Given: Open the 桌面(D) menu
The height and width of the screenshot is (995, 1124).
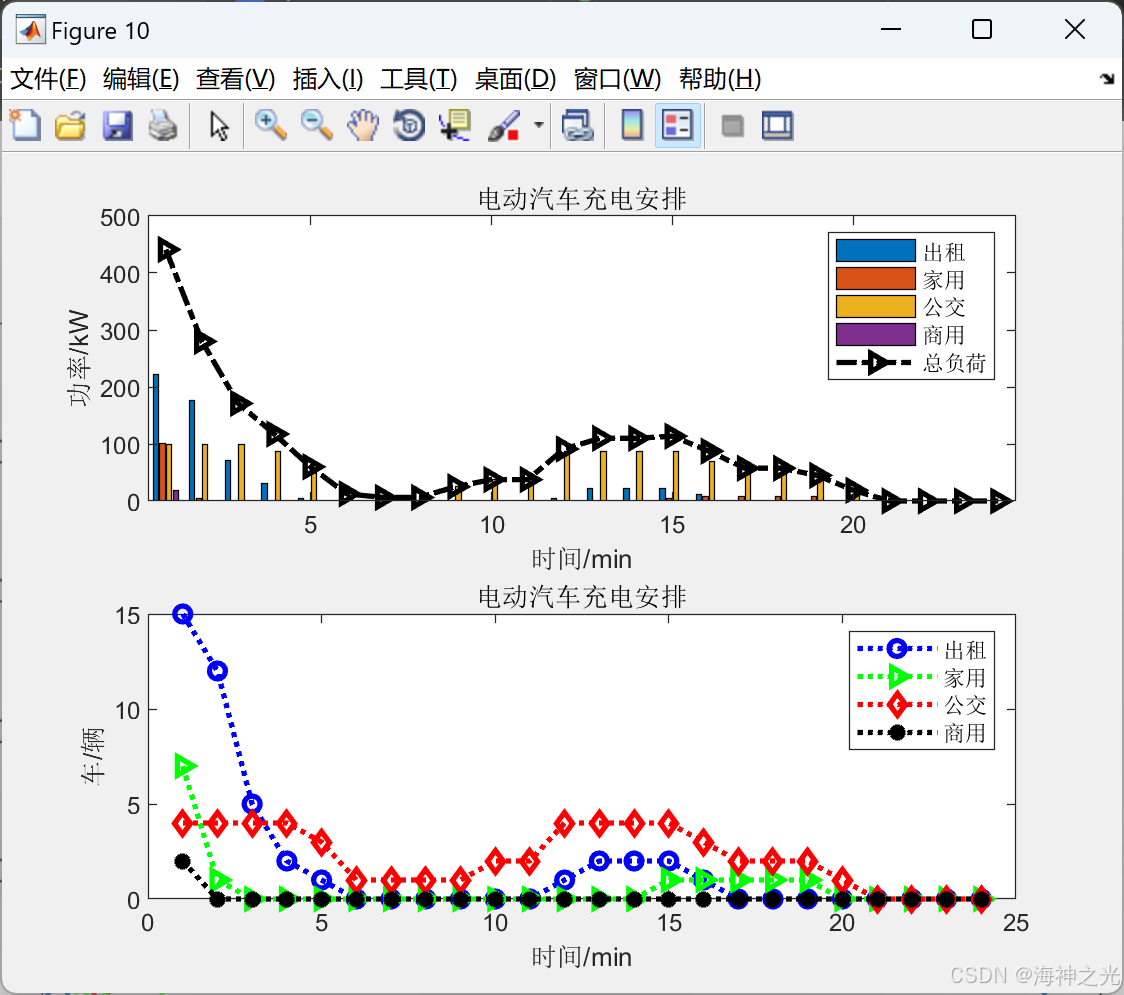Looking at the screenshot, I should [x=515, y=79].
